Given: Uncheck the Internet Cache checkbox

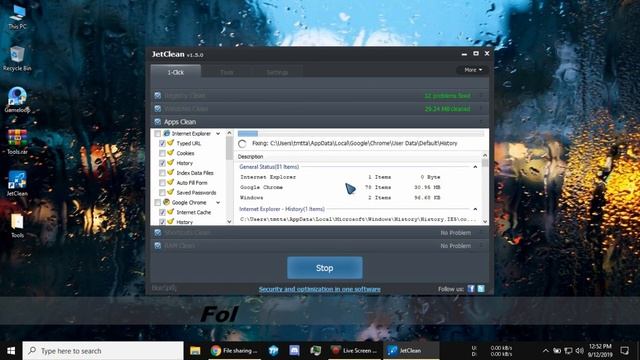Looking at the screenshot, I should click(162, 212).
